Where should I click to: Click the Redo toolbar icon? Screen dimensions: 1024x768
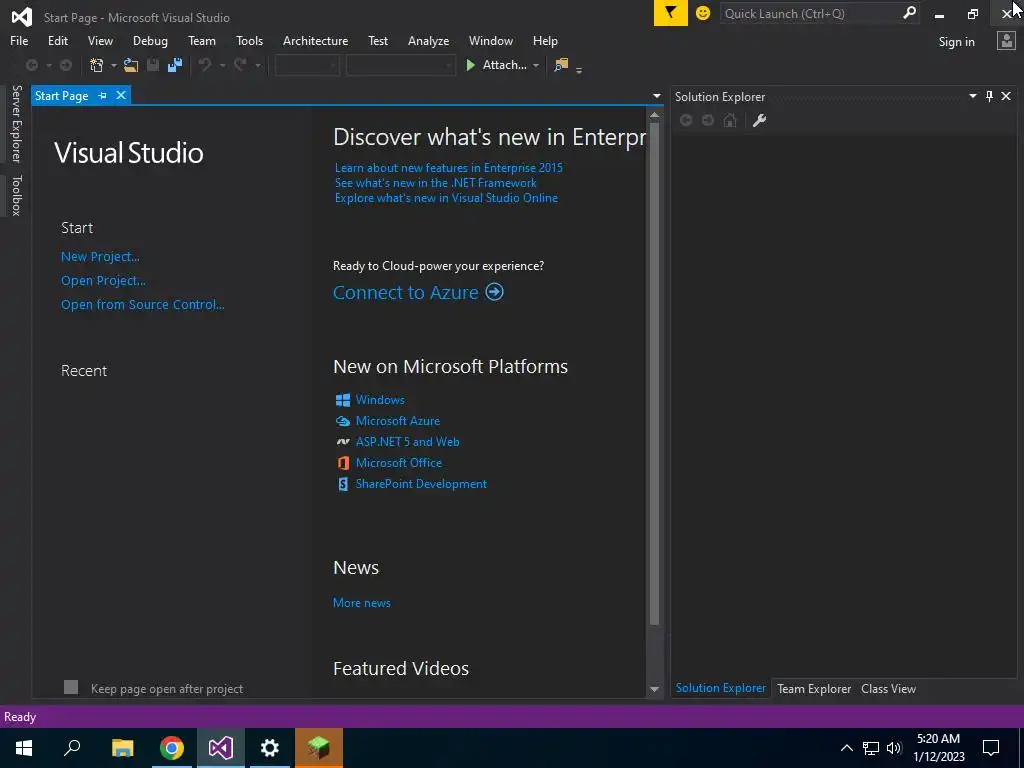pyautogui.click(x=240, y=65)
